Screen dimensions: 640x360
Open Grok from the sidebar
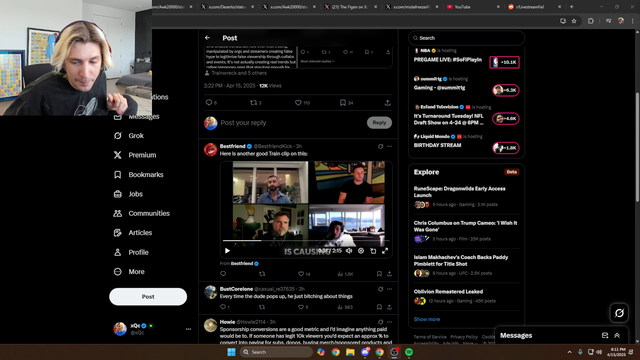tap(129, 136)
